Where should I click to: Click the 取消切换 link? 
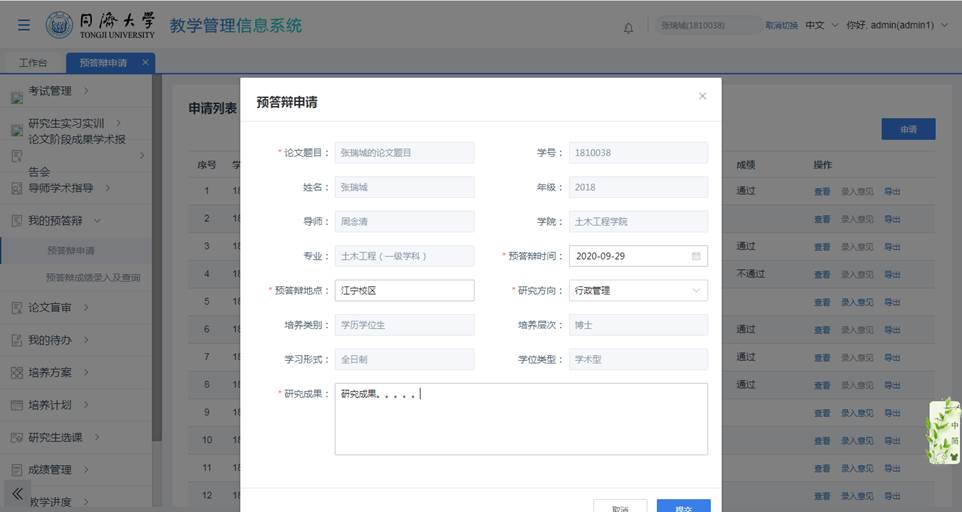coord(781,25)
